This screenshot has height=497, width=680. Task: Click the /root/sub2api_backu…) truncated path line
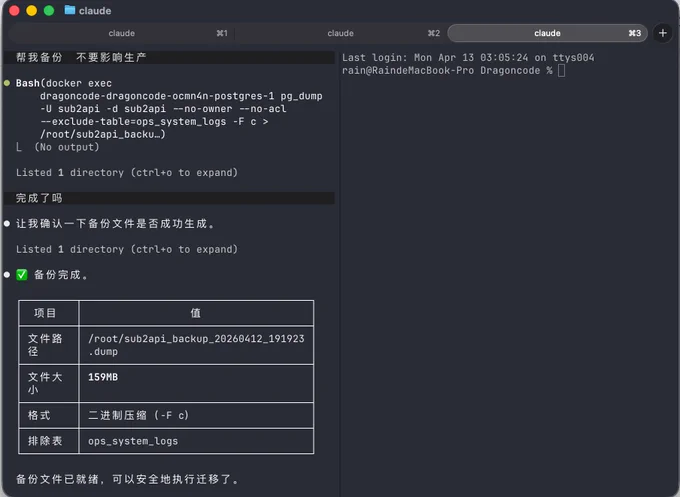[103, 134]
